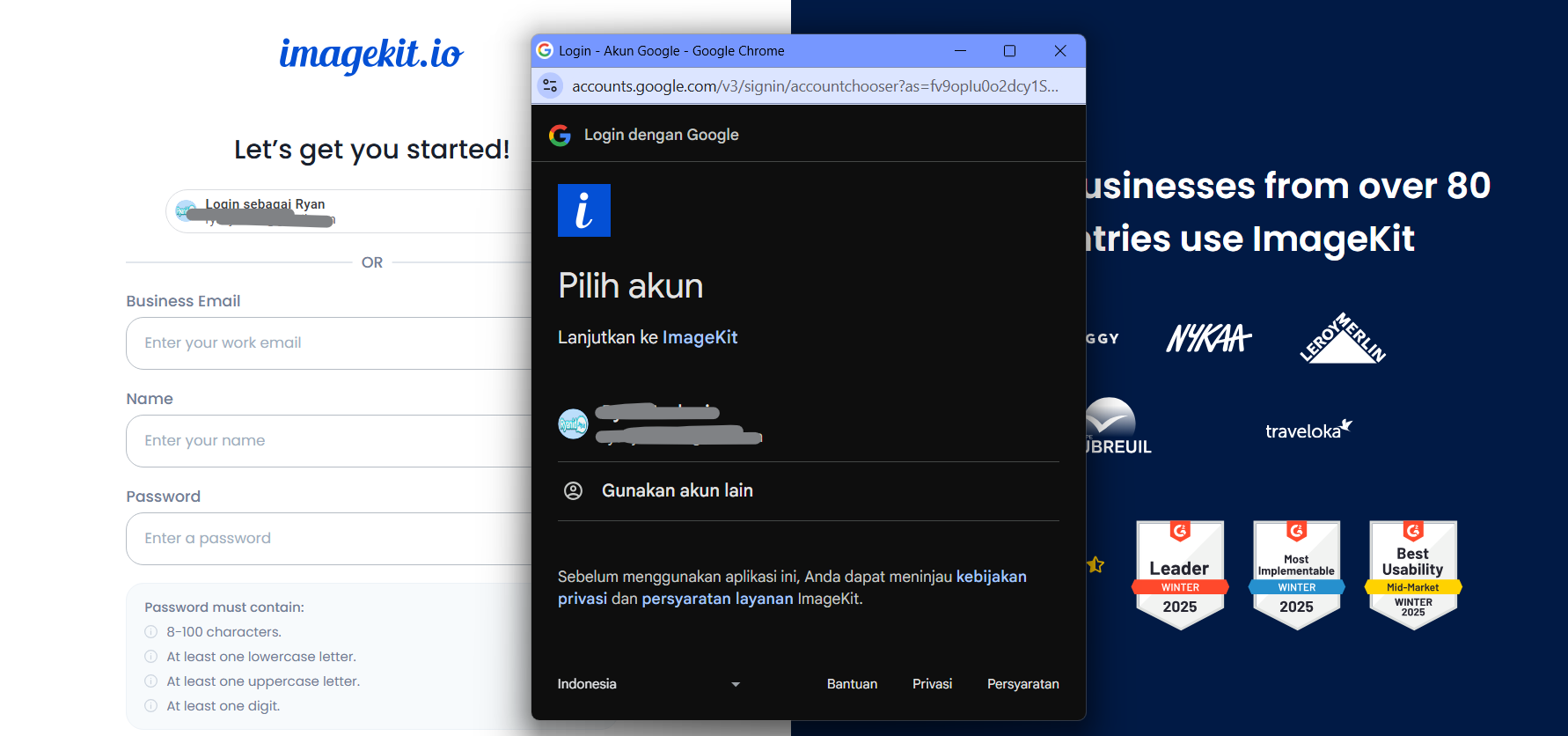Click the Traveloka logo
The height and width of the screenshot is (736, 1568).
pyautogui.click(x=1308, y=430)
